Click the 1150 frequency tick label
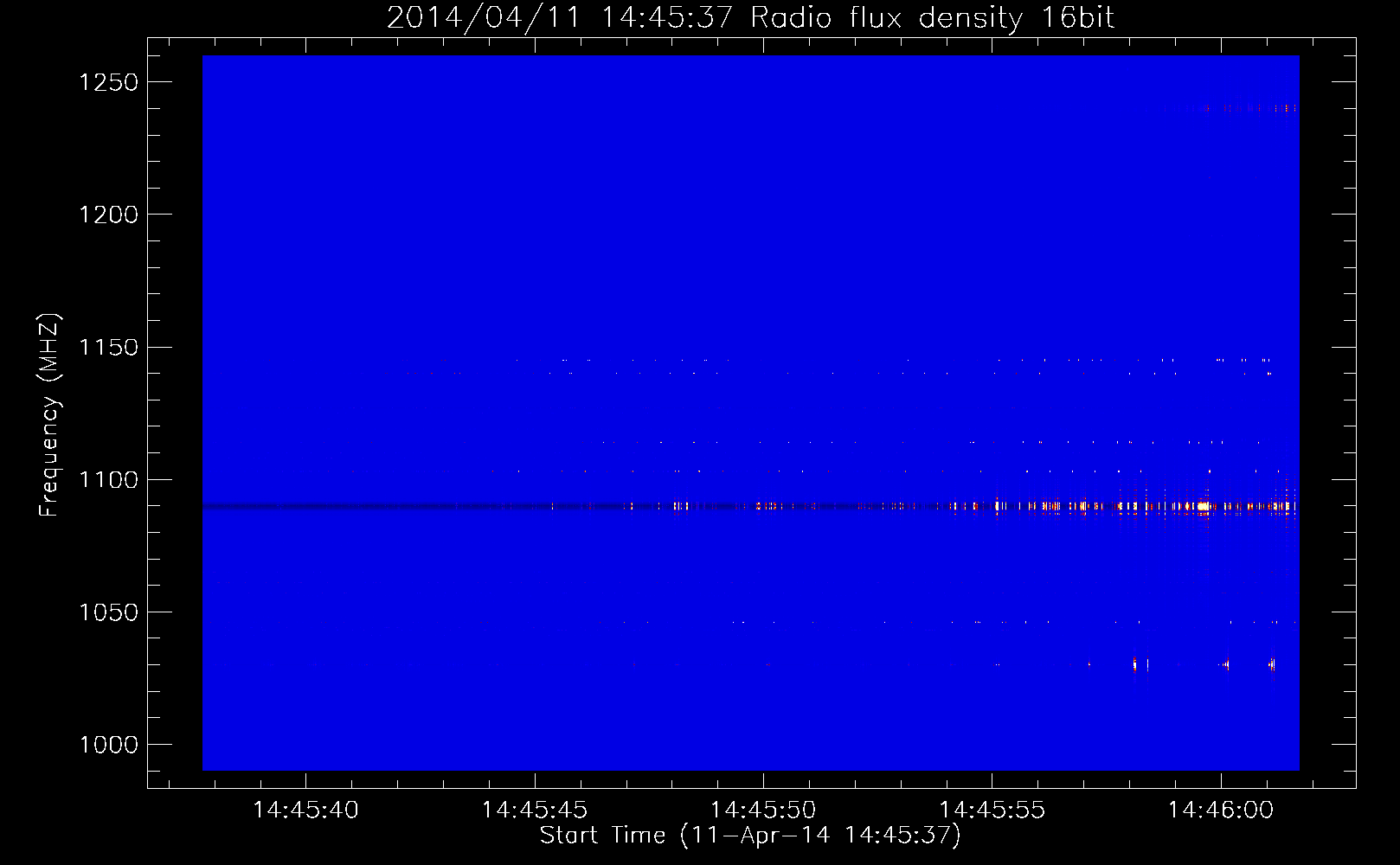This screenshot has width=1400, height=865. click(x=108, y=348)
